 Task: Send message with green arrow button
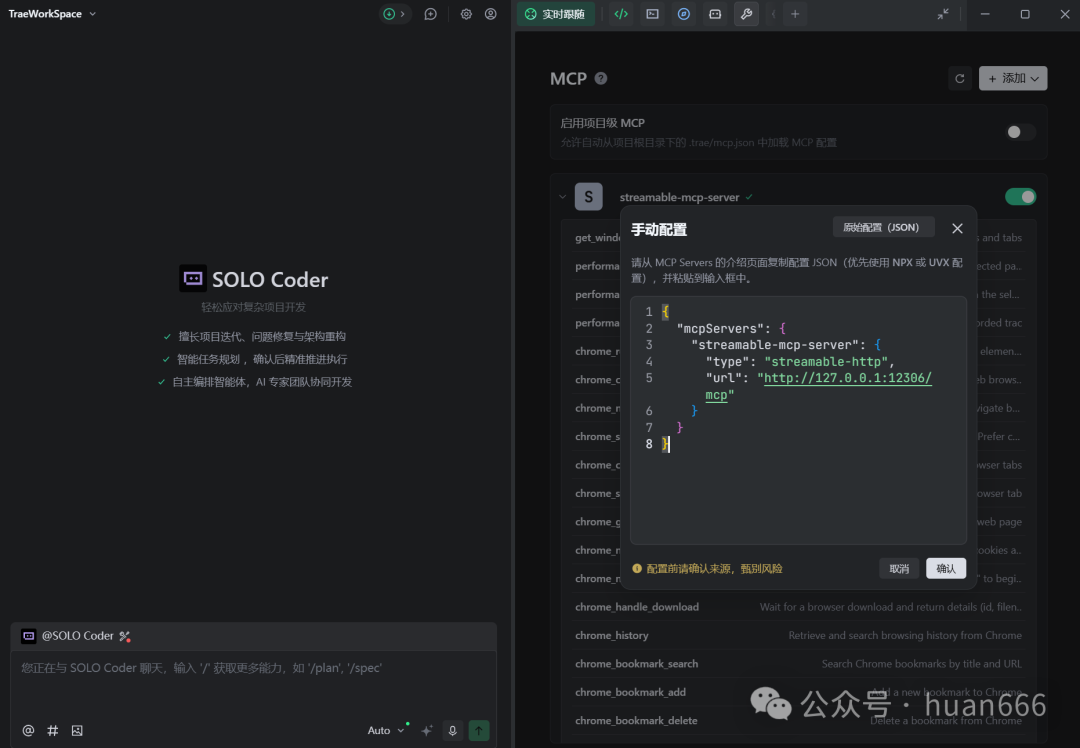click(x=479, y=730)
